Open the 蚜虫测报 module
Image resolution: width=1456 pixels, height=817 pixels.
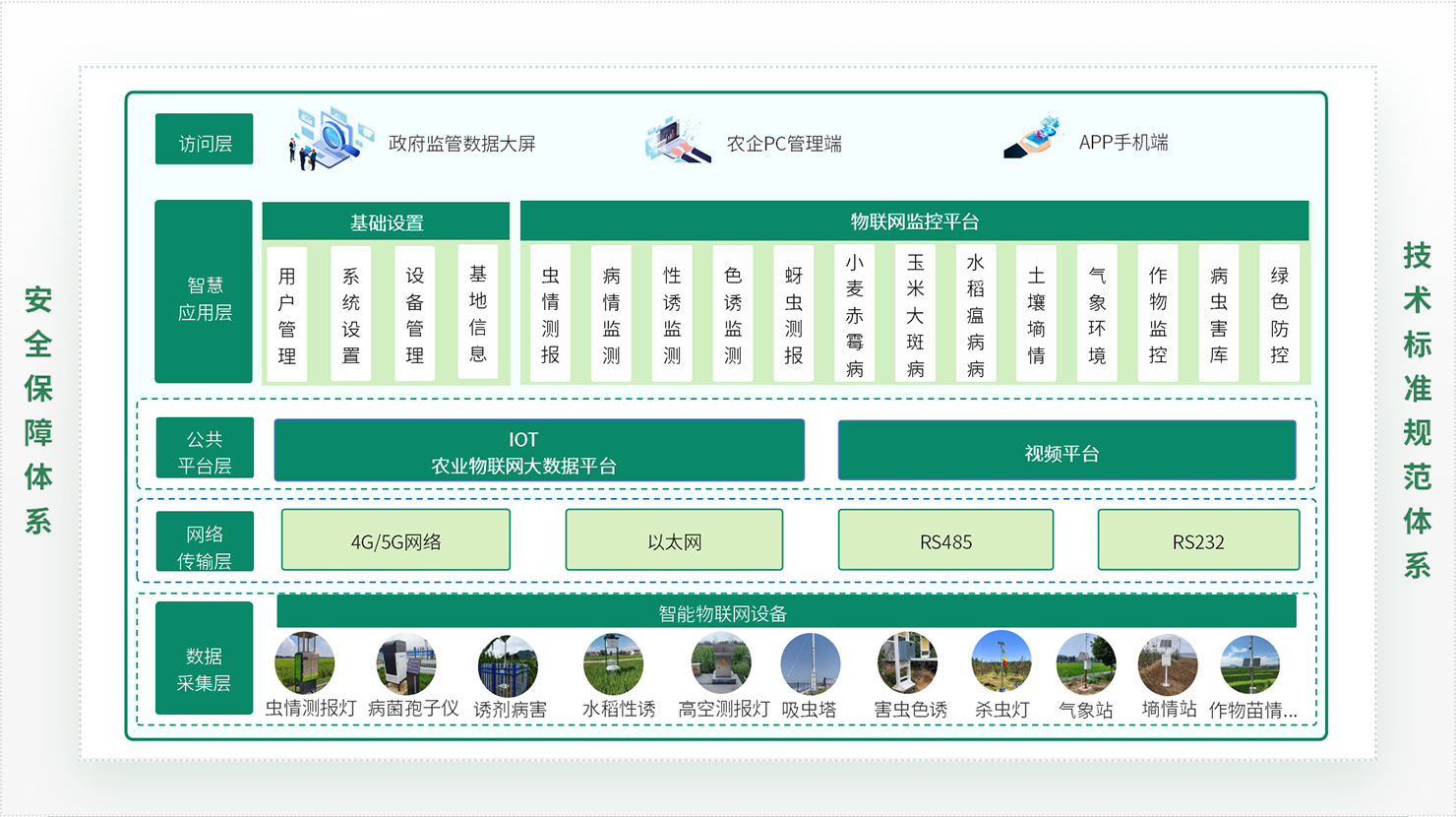click(794, 314)
